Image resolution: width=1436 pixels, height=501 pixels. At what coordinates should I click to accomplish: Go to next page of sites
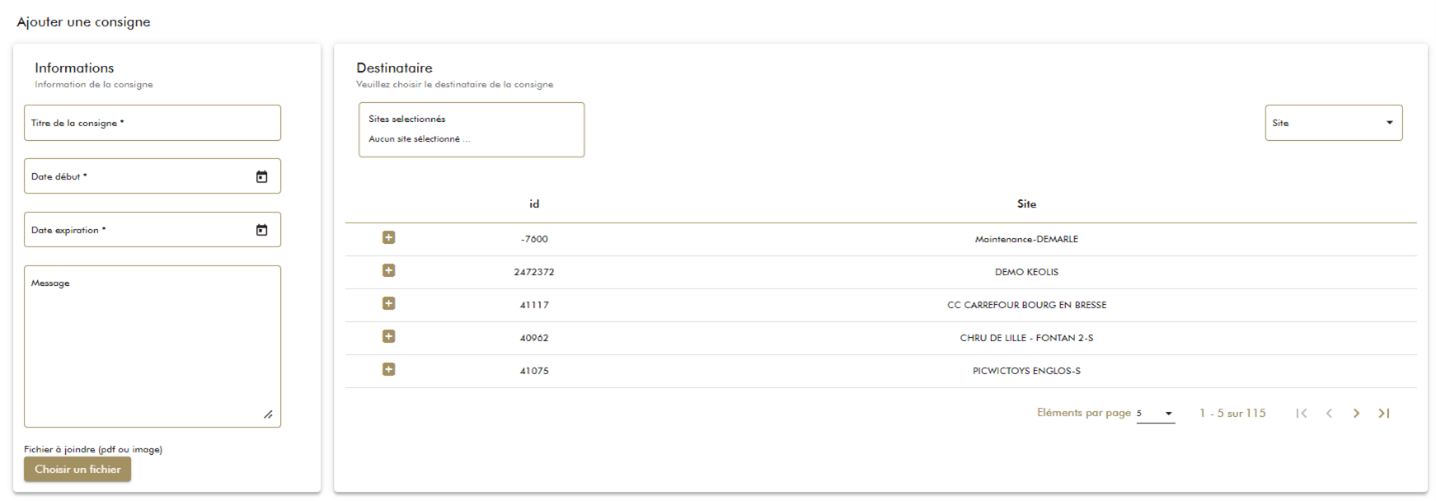coord(1356,413)
